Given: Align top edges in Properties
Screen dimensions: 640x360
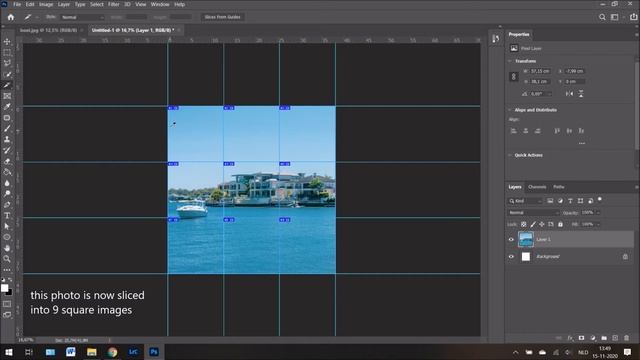Looking at the screenshot, I should point(557,131).
